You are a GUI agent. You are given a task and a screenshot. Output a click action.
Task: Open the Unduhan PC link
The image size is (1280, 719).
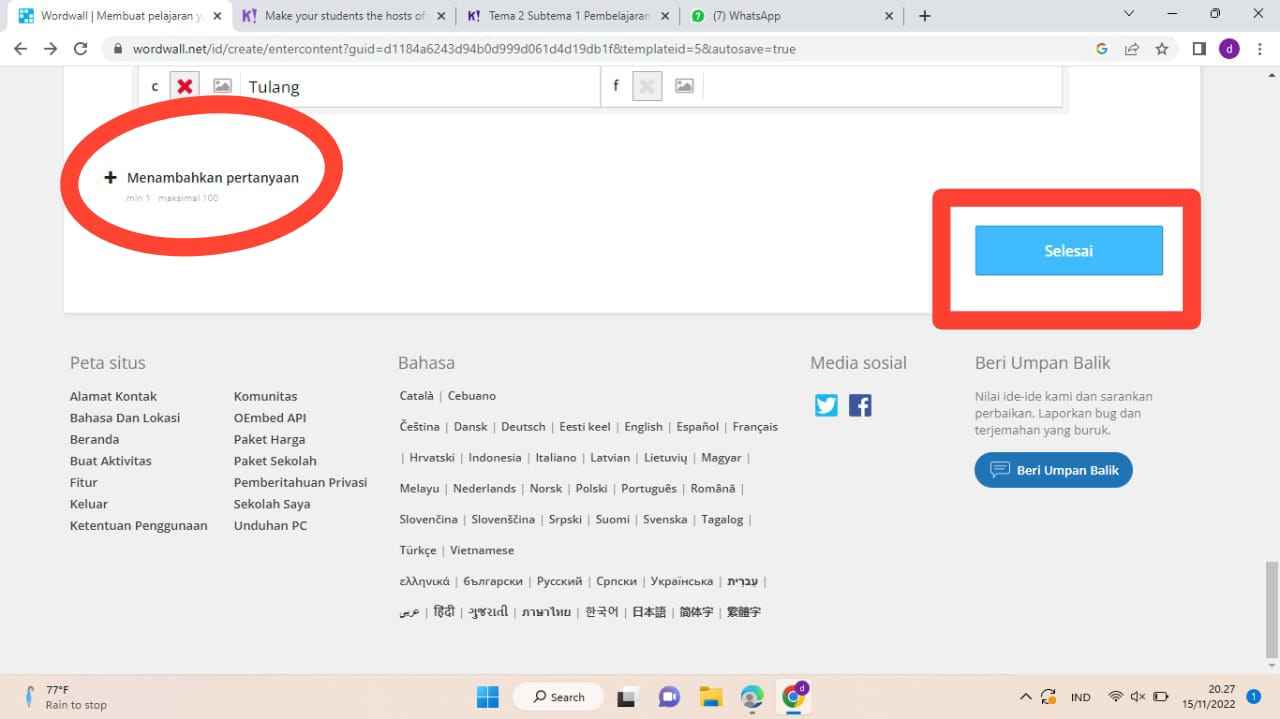point(270,525)
